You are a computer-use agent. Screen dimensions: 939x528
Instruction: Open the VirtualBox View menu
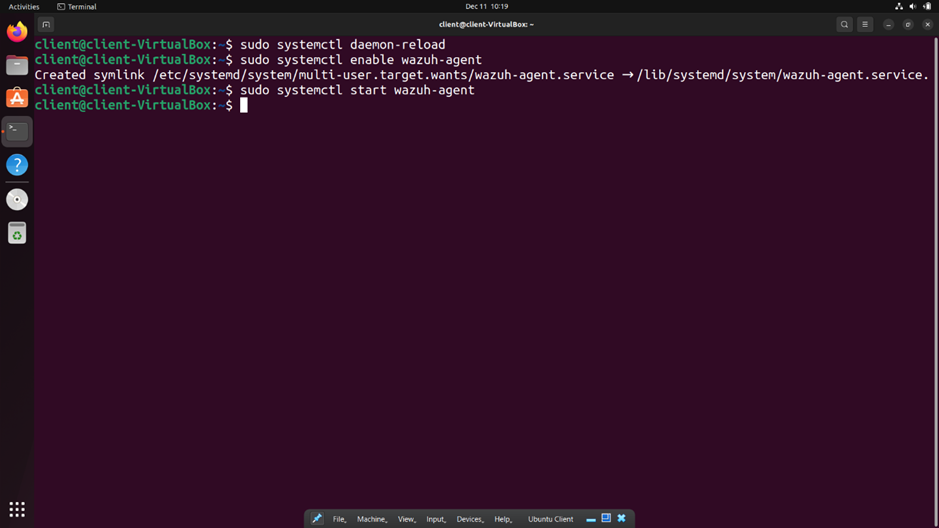point(407,519)
